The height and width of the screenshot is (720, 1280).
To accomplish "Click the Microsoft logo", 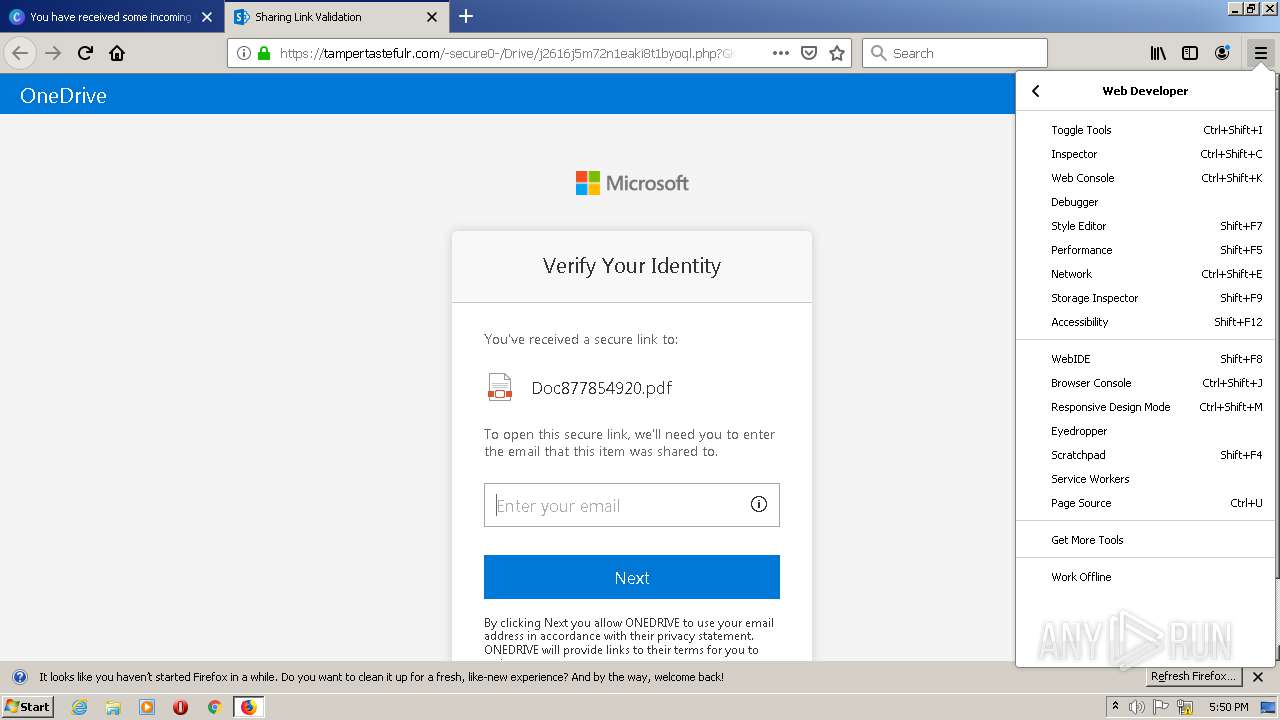I will click(632, 183).
